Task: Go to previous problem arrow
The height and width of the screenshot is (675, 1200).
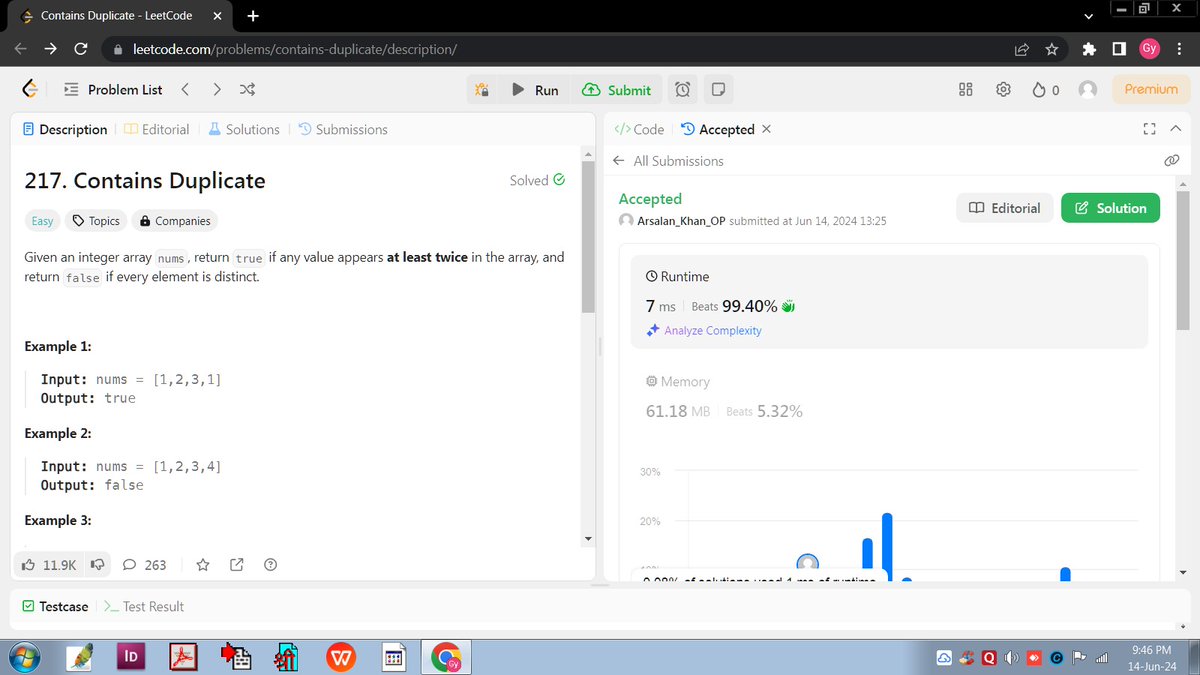Action: [x=185, y=90]
